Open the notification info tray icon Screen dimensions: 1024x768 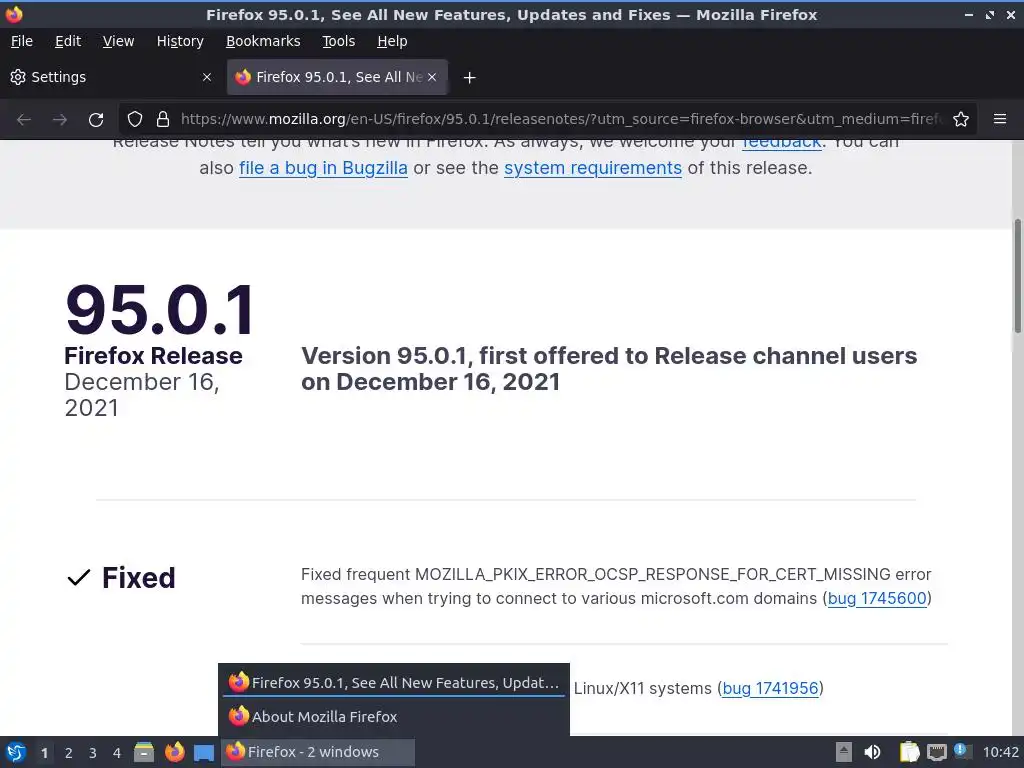(x=961, y=750)
